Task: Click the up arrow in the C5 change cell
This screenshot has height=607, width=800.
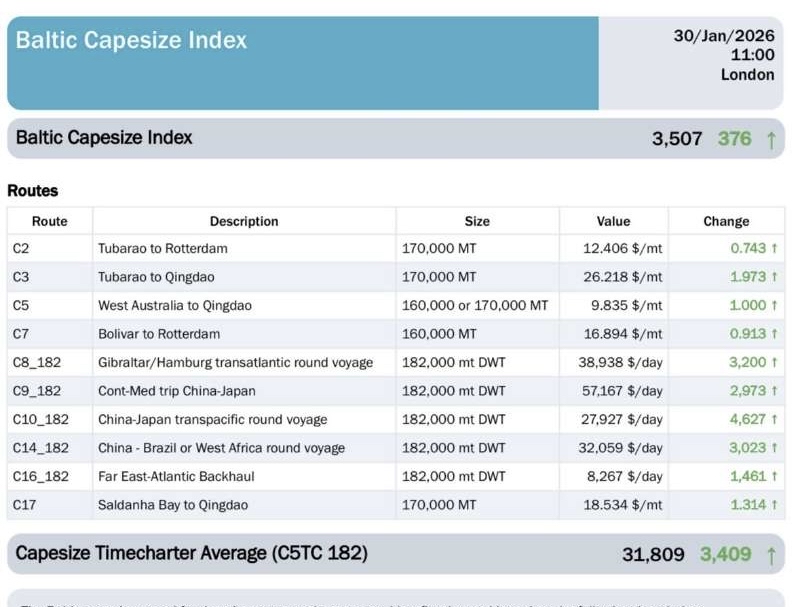Action: (x=774, y=305)
